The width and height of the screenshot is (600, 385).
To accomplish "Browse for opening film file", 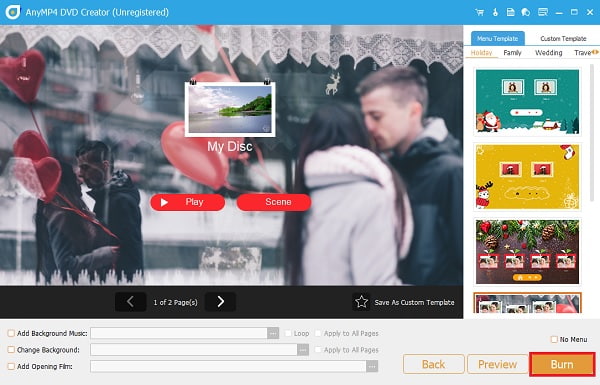I will click(x=372, y=366).
